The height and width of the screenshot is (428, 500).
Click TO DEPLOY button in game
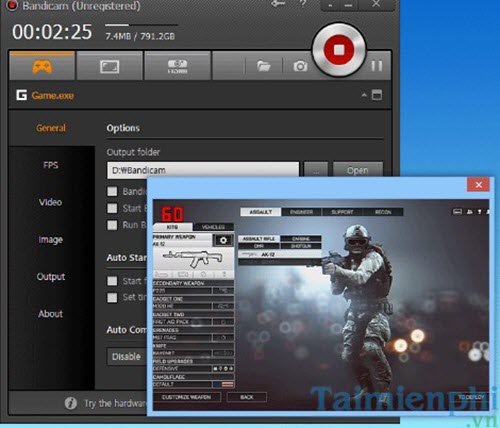[471, 397]
